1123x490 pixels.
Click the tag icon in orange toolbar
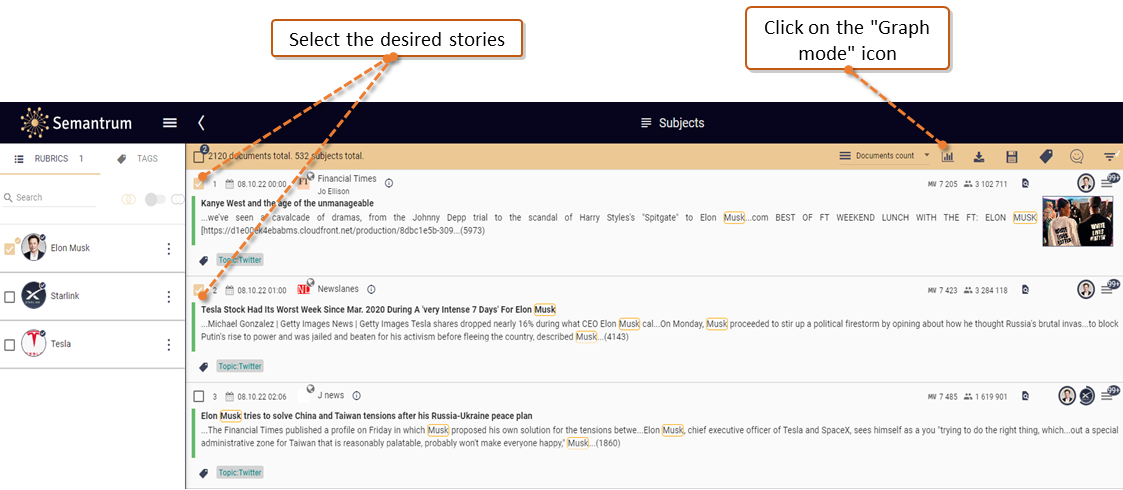[1046, 156]
